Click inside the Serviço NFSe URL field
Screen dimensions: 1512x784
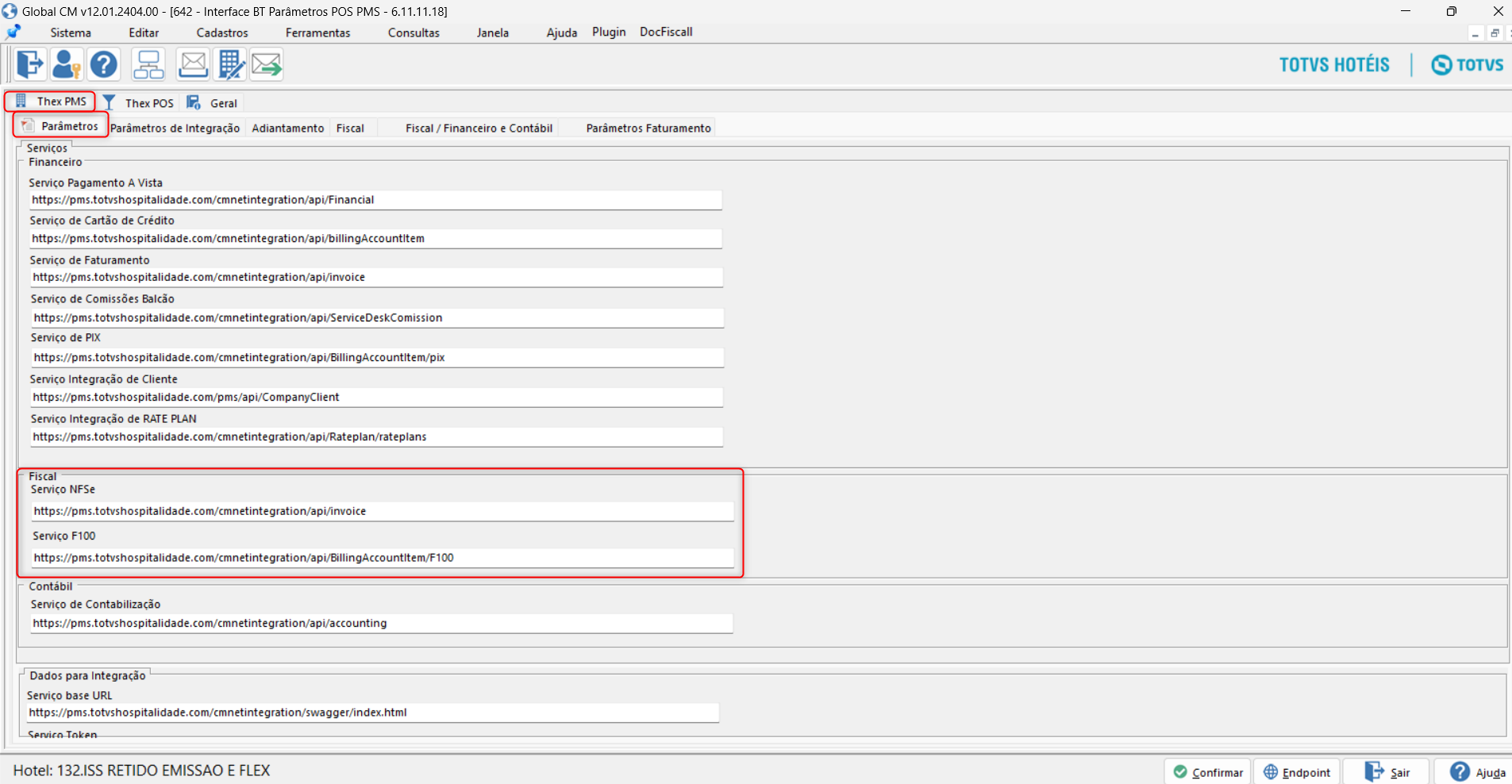(383, 510)
